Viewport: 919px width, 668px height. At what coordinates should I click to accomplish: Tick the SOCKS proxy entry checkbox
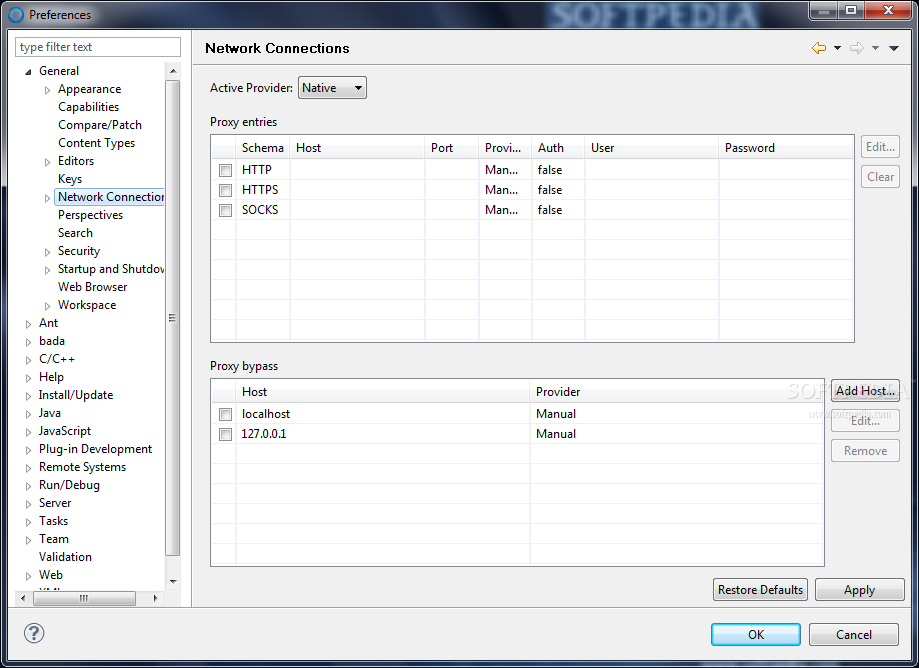tap(225, 210)
